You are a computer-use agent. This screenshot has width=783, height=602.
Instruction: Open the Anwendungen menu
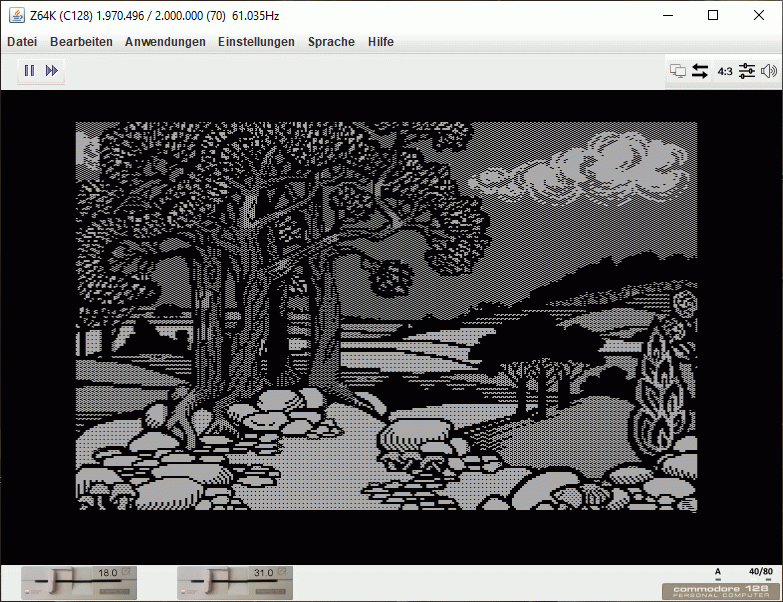(x=165, y=42)
